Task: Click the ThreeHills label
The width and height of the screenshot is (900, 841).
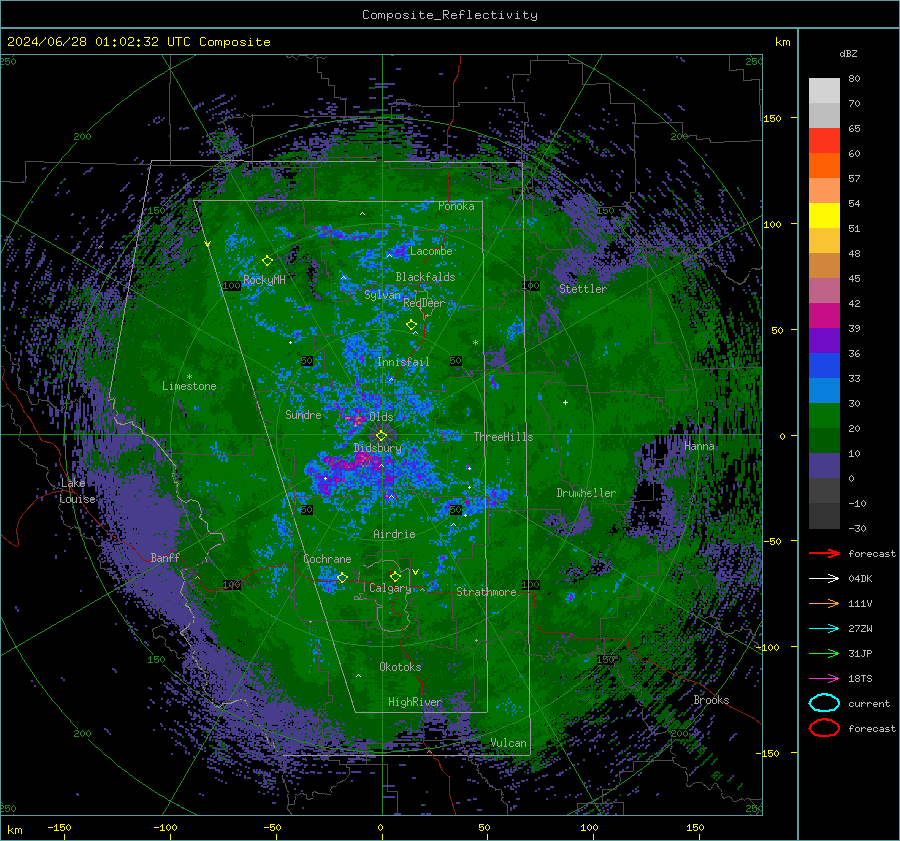Action: [503, 437]
